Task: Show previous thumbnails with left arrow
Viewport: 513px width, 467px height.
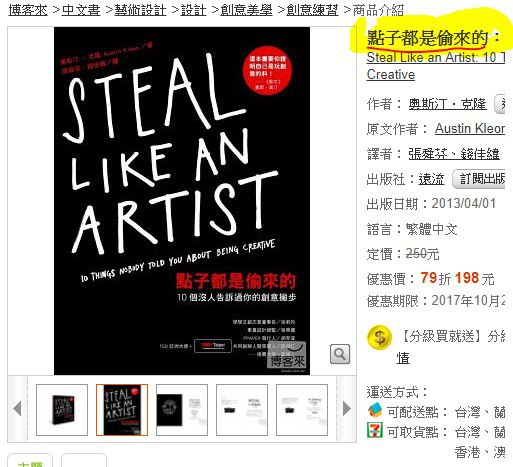Action: pyautogui.click(x=17, y=409)
